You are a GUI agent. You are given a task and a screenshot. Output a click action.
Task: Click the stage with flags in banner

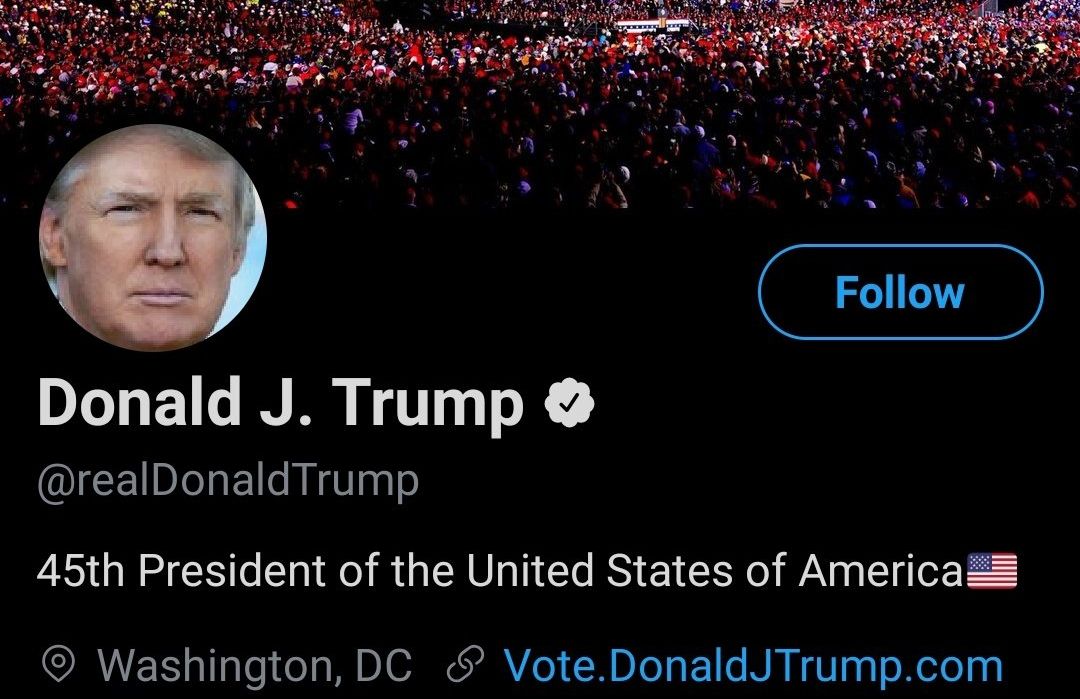click(652, 24)
